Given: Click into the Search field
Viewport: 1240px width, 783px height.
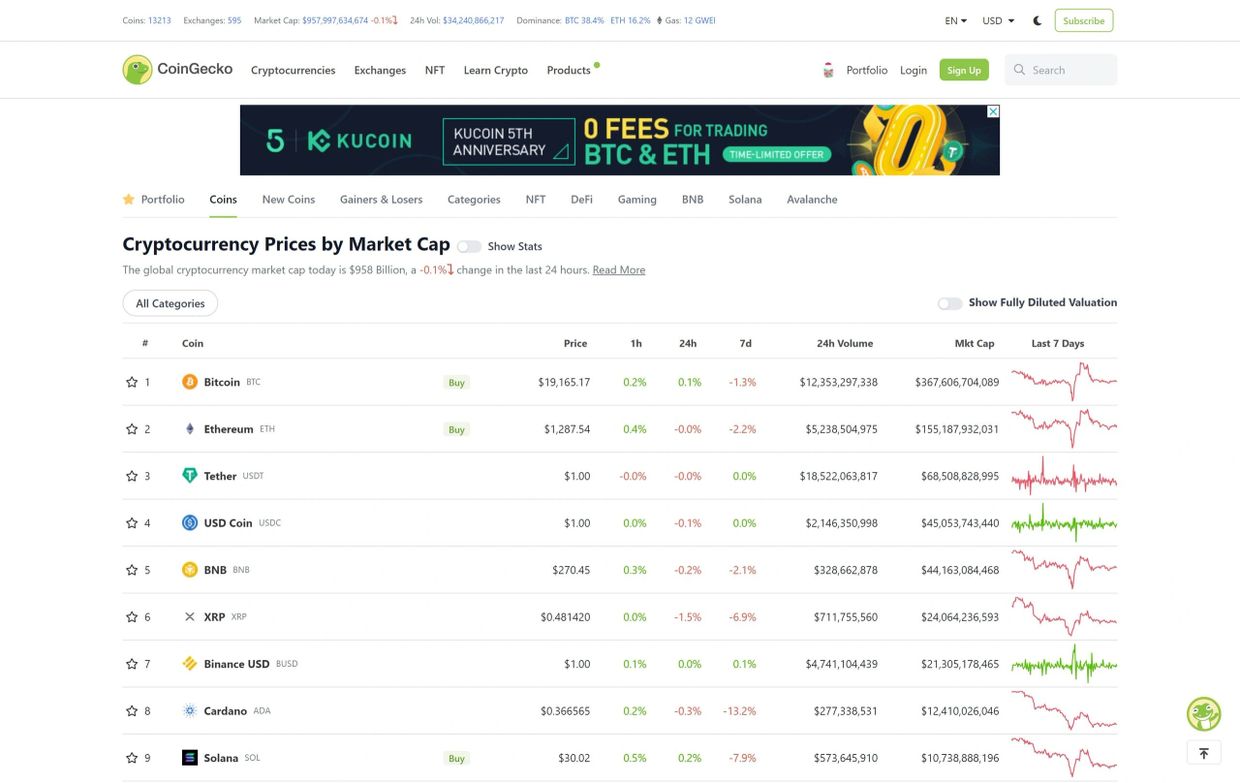Looking at the screenshot, I should (1061, 70).
